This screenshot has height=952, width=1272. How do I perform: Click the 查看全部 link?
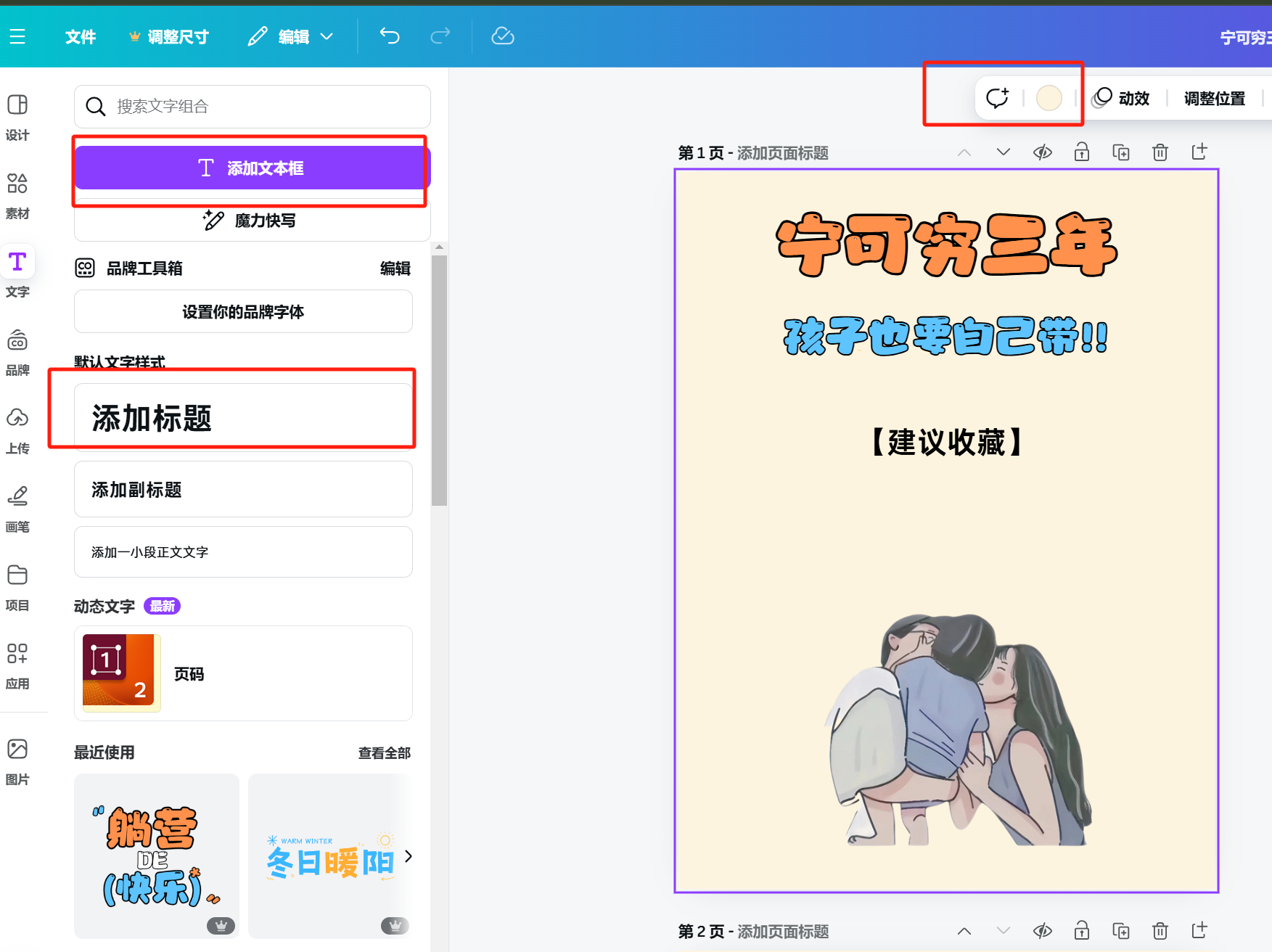[x=384, y=752]
